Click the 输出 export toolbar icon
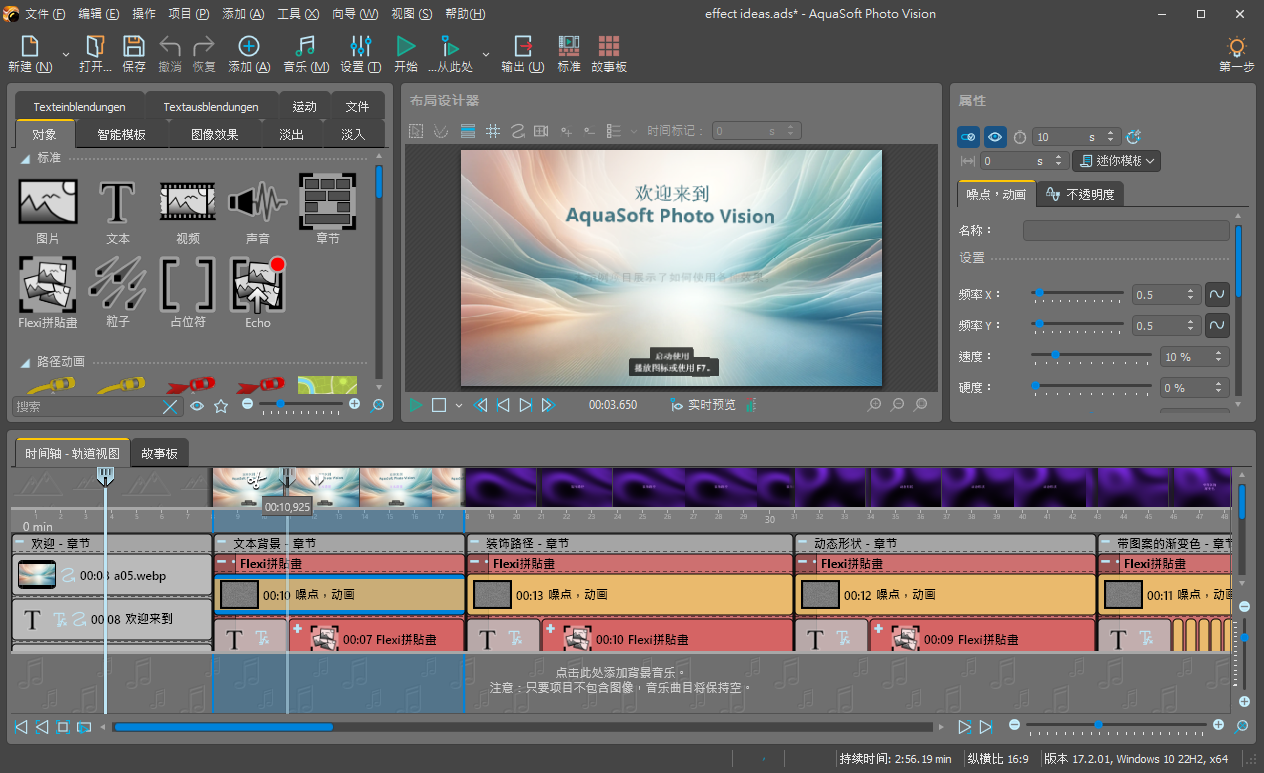Screen dimensions: 1264x773 point(522,53)
